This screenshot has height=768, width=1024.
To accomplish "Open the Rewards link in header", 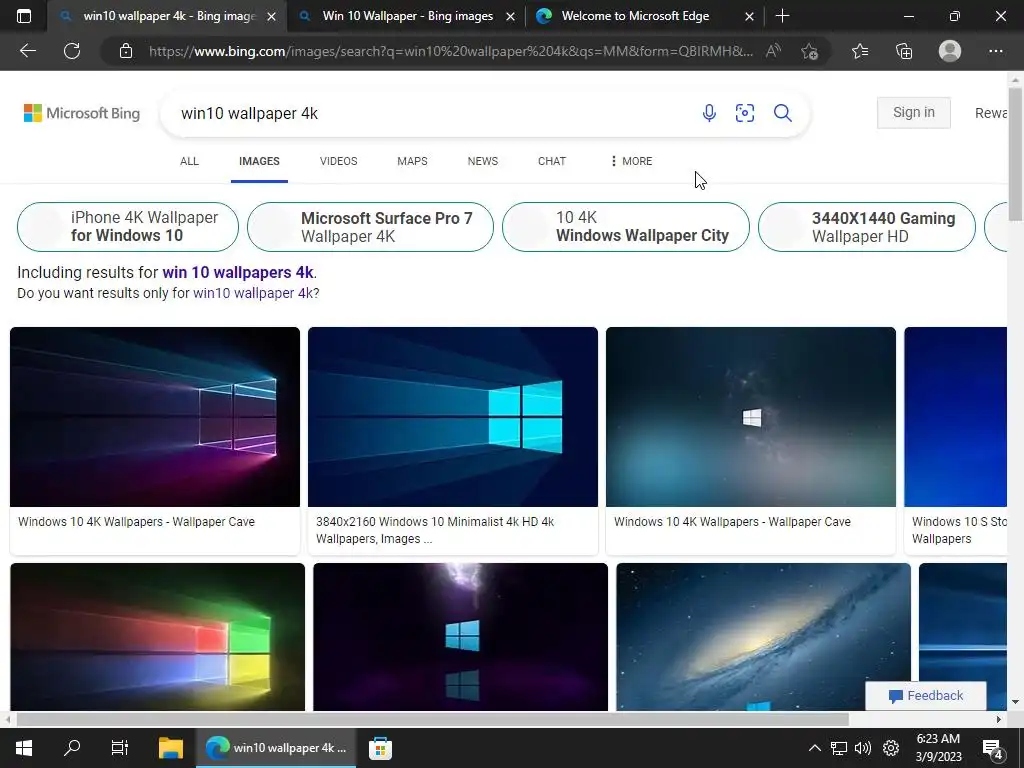I will 991,113.
